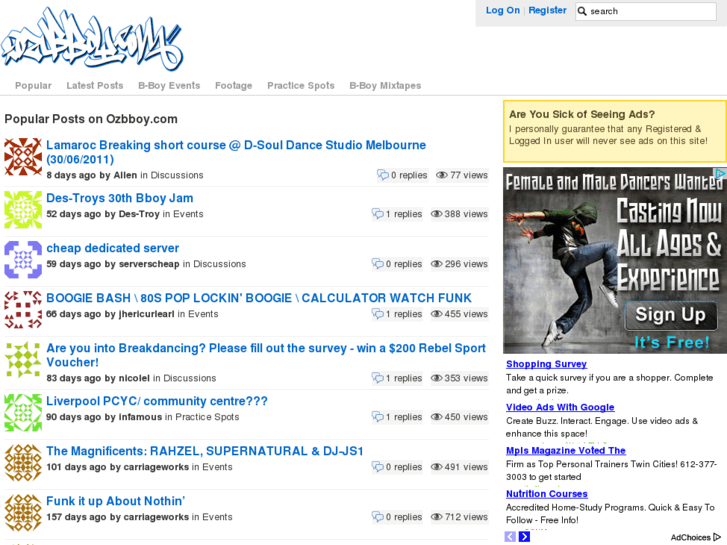Click views eye icon showing 296 views

coord(437,264)
